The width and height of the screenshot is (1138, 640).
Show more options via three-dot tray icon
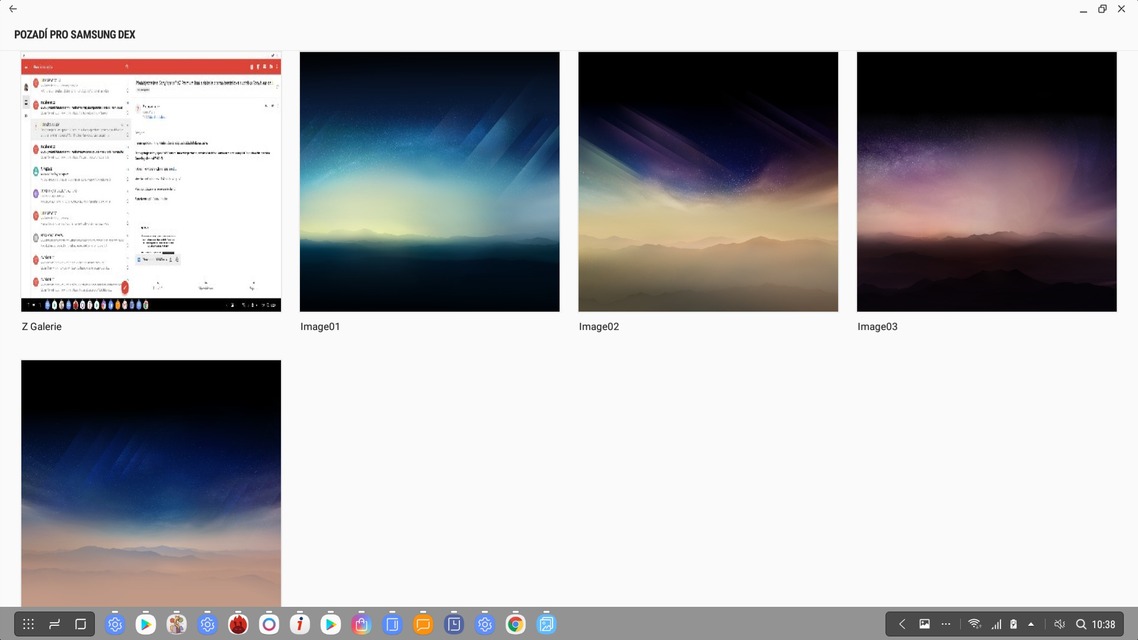(946, 624)
